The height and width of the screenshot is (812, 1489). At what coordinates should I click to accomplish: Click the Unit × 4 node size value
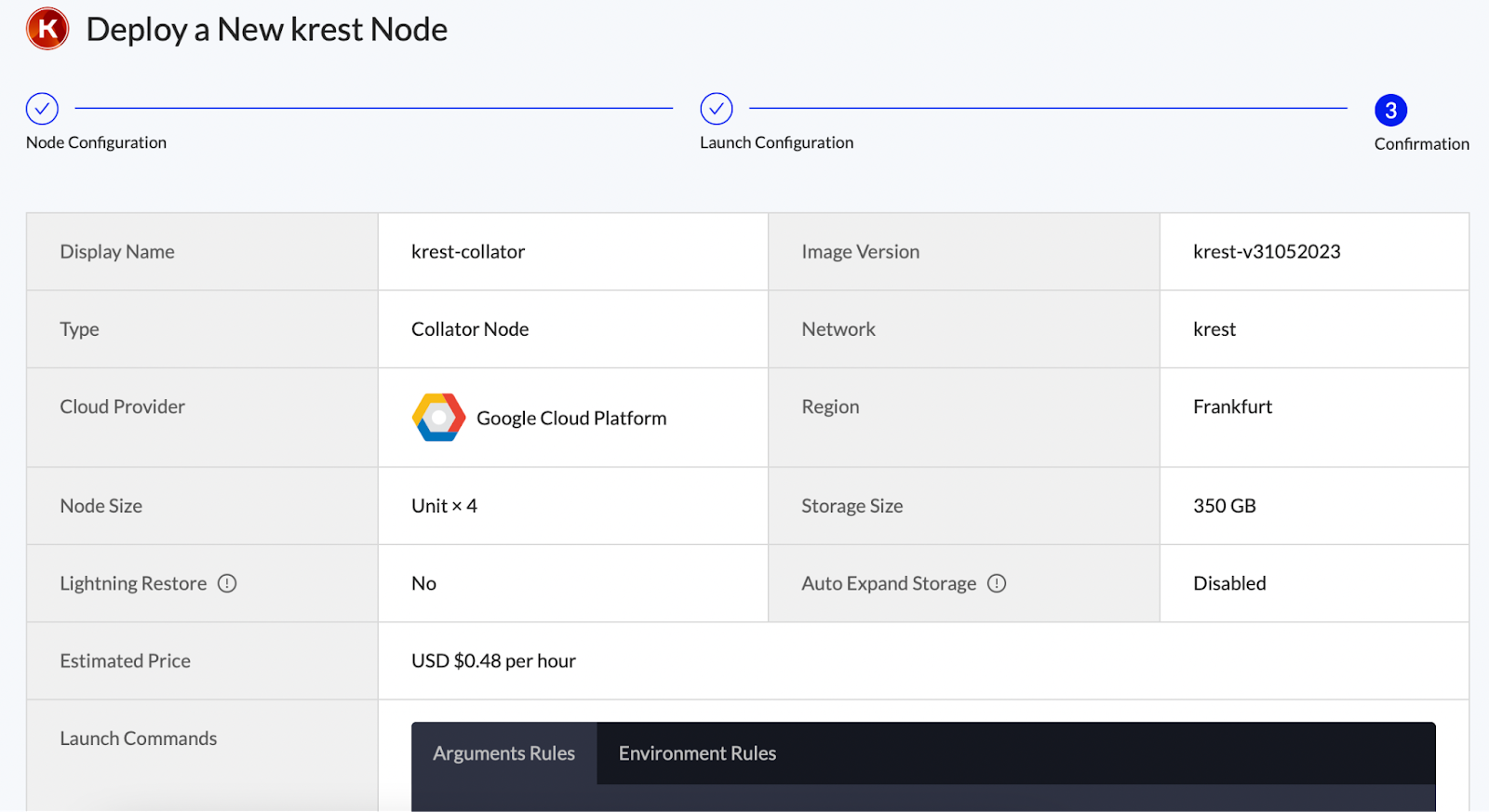point(444,506)
